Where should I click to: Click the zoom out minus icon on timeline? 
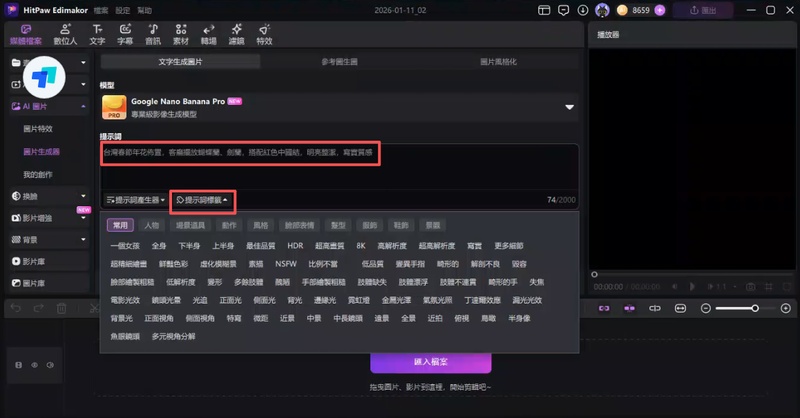tap(706, 308)
